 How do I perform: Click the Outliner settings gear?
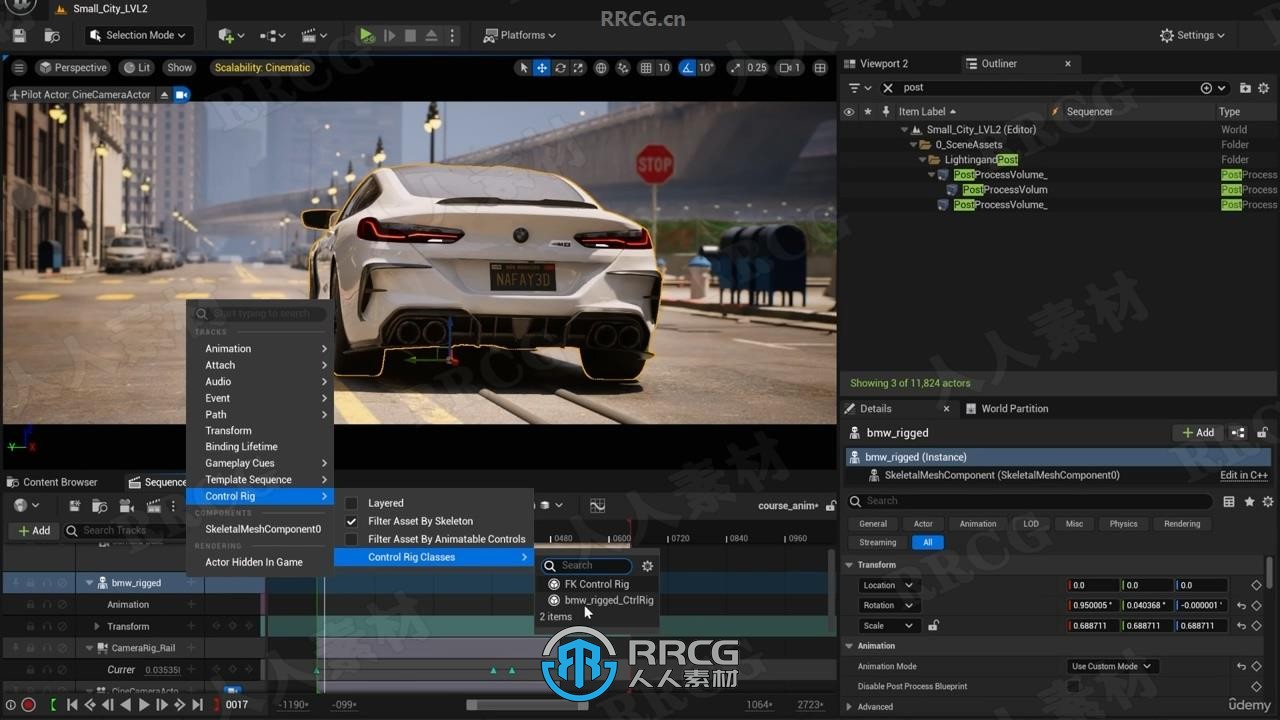pyautogui.click(x=1265, y=88)
